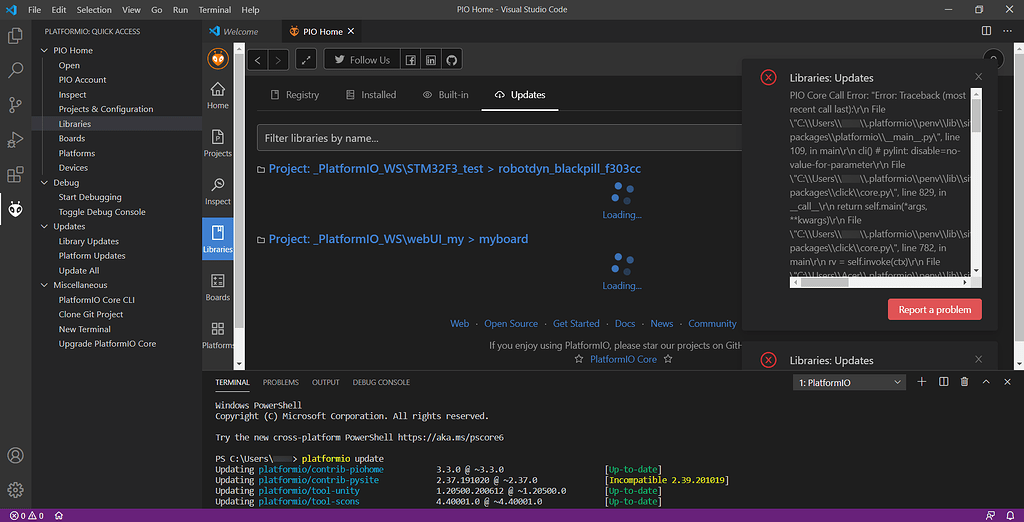Split the terminal panel
This screenshot has width=1024, height=522.
[943, 382]
